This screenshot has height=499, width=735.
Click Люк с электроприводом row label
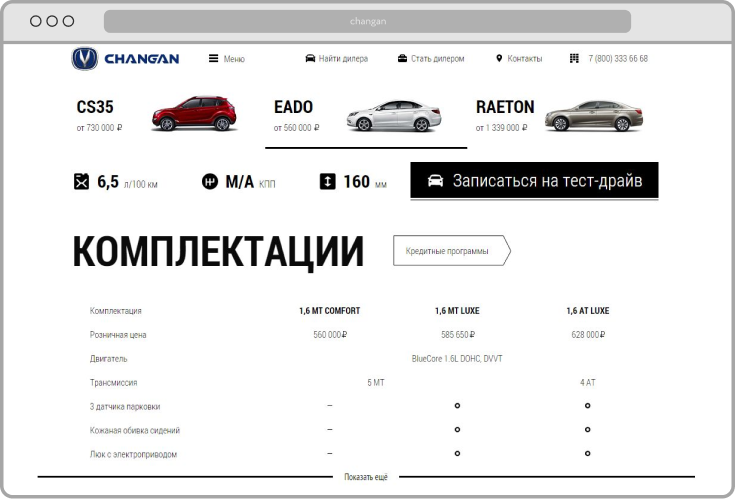coord(133,454)
